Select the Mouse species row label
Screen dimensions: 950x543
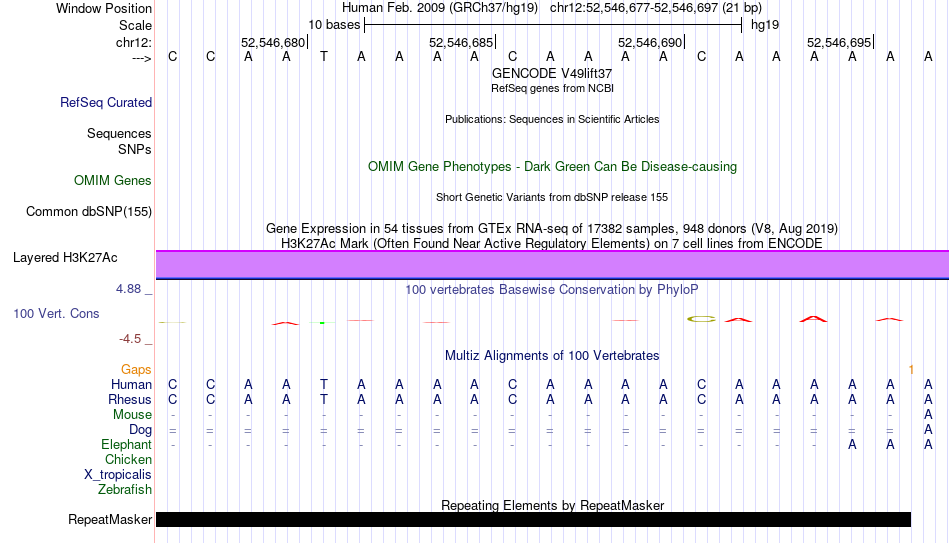132,415
